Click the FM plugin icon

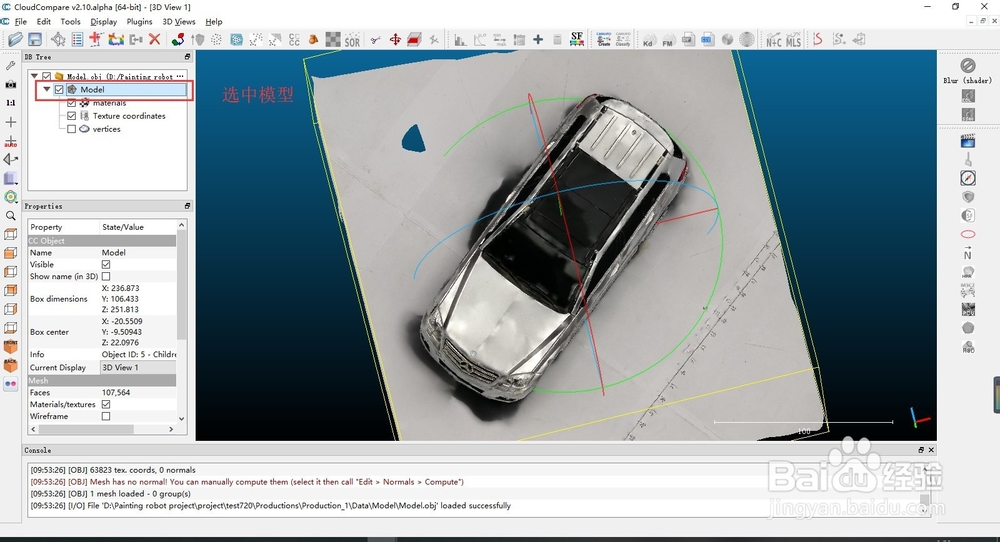[668, 40]
